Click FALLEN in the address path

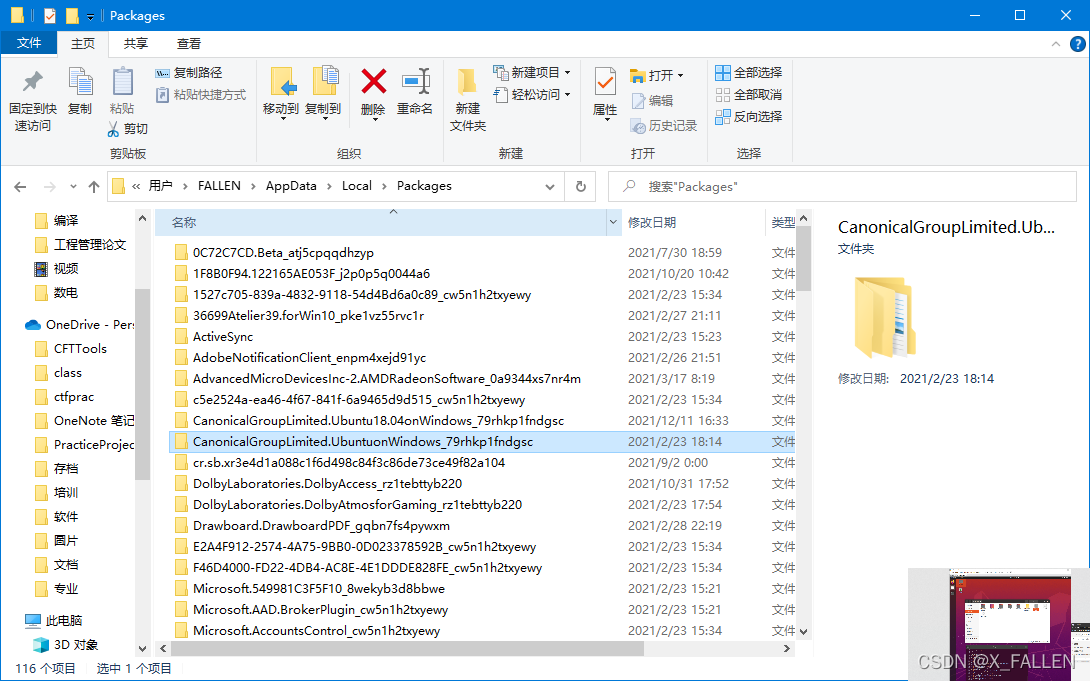point(219,186)
